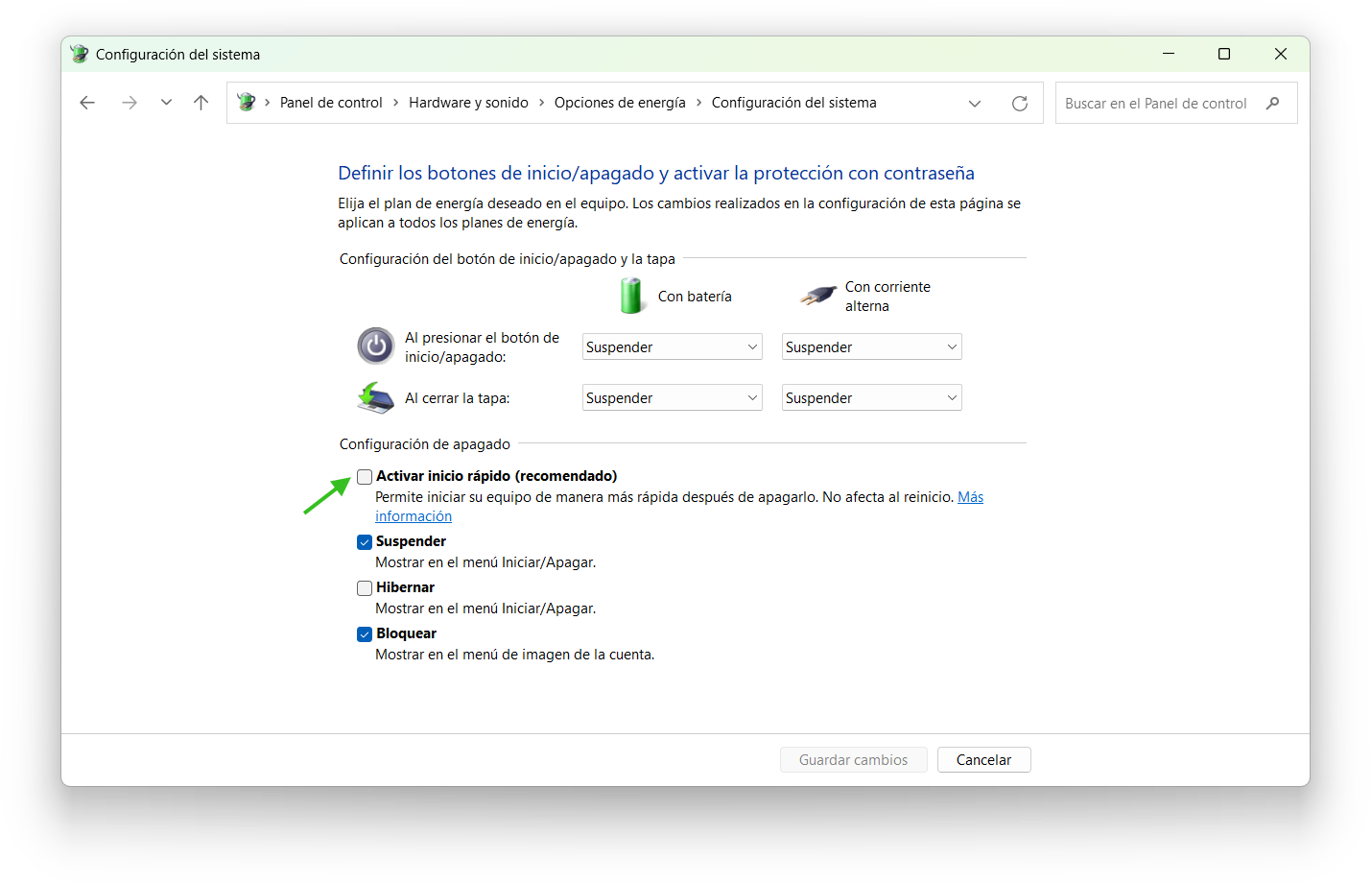Select Hardware y sonido in the breadcrumb
1372x883 pixels.
click(469, 102)
